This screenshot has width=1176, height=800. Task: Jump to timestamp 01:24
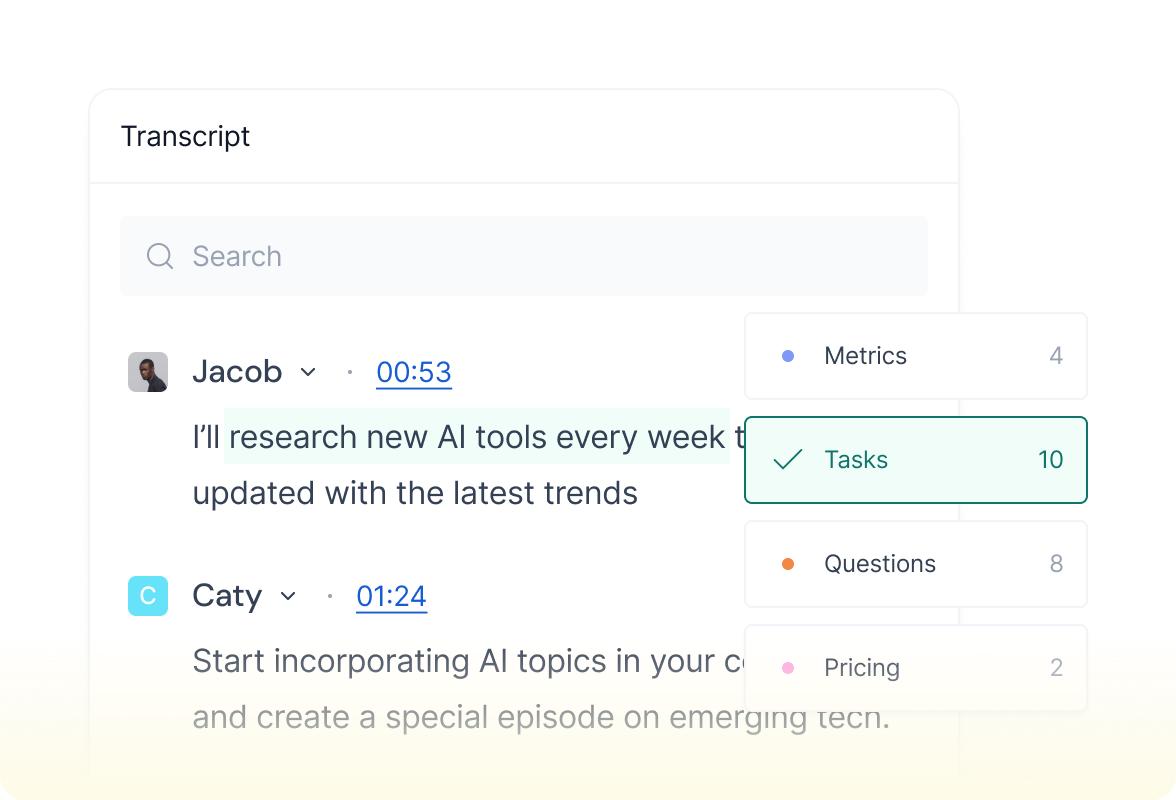[392, 596]
